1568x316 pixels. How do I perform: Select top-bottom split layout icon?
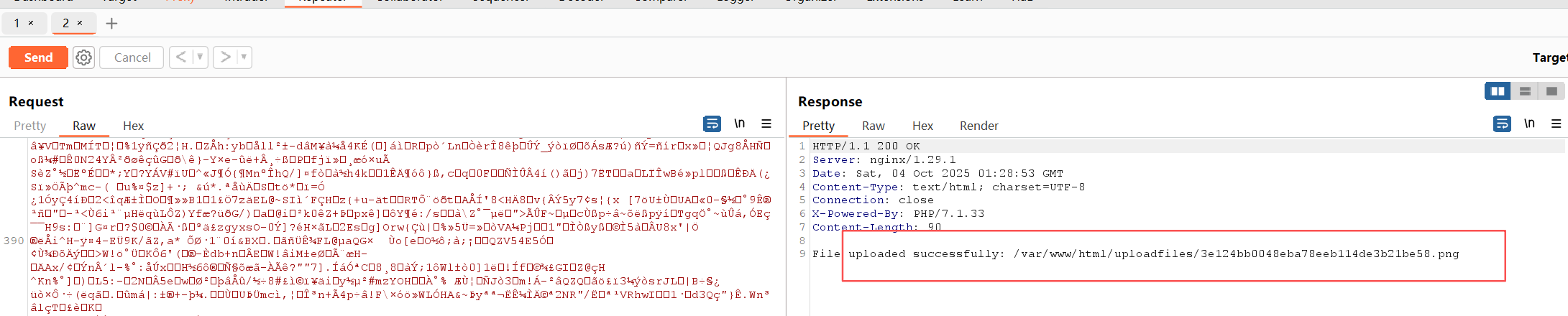click(x=1525, y=91)
